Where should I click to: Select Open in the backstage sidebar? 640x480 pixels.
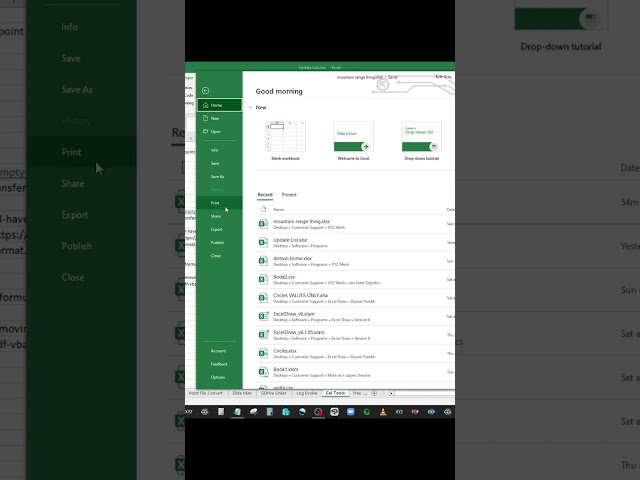click(x=220, y=131)
